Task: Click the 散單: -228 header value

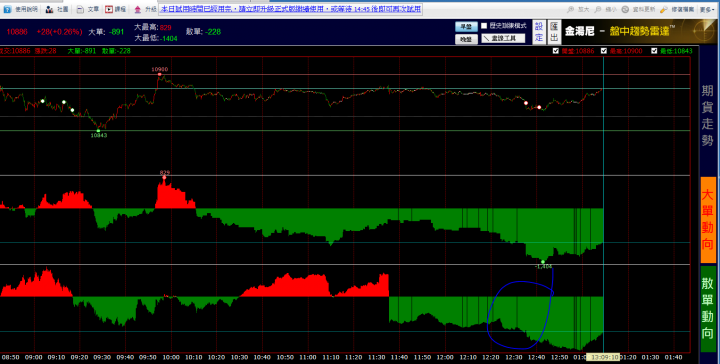Action: [203, 32]
